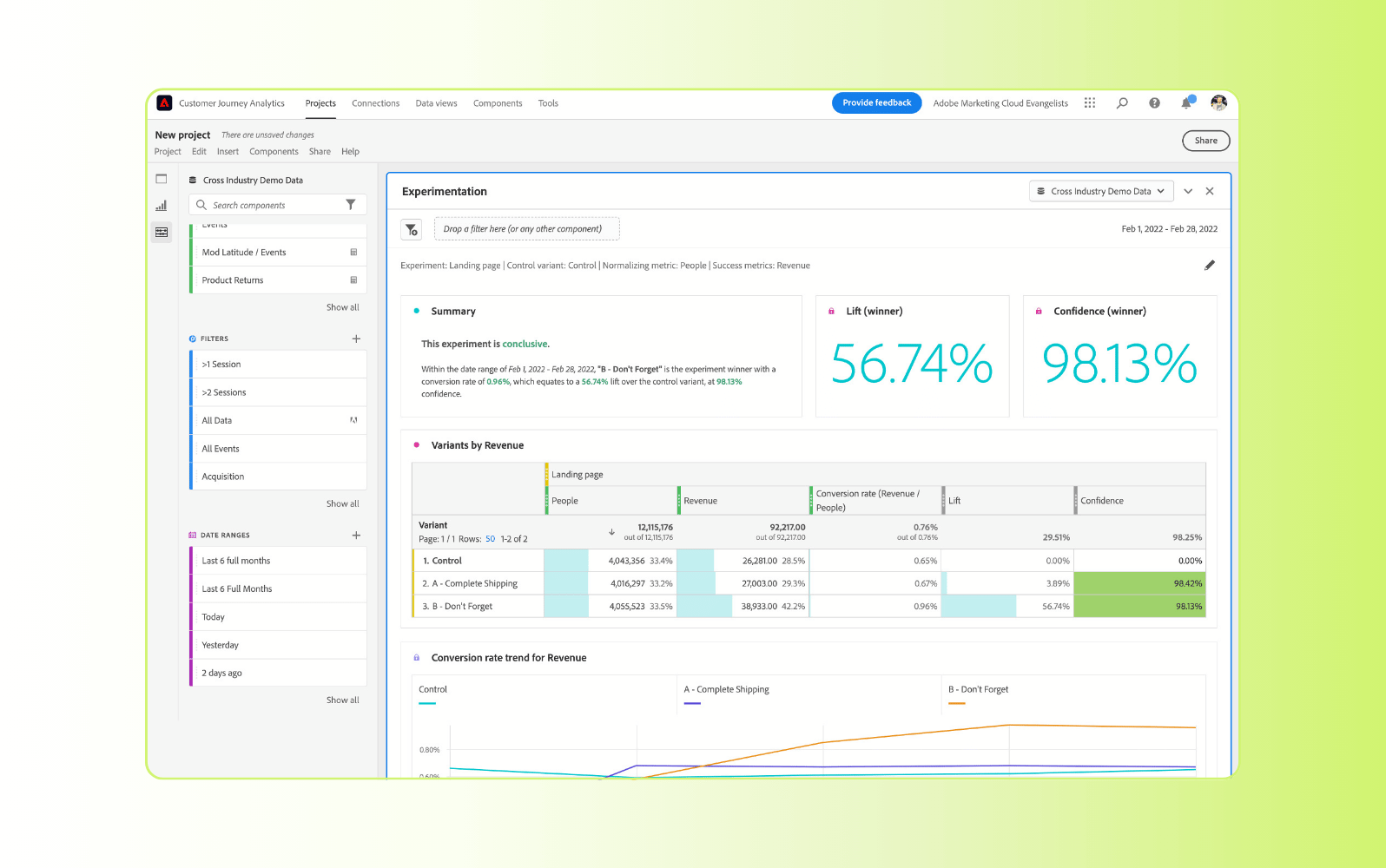Click the sort arrow in People column
1386x868 pixels.
[x=611, y=531]
